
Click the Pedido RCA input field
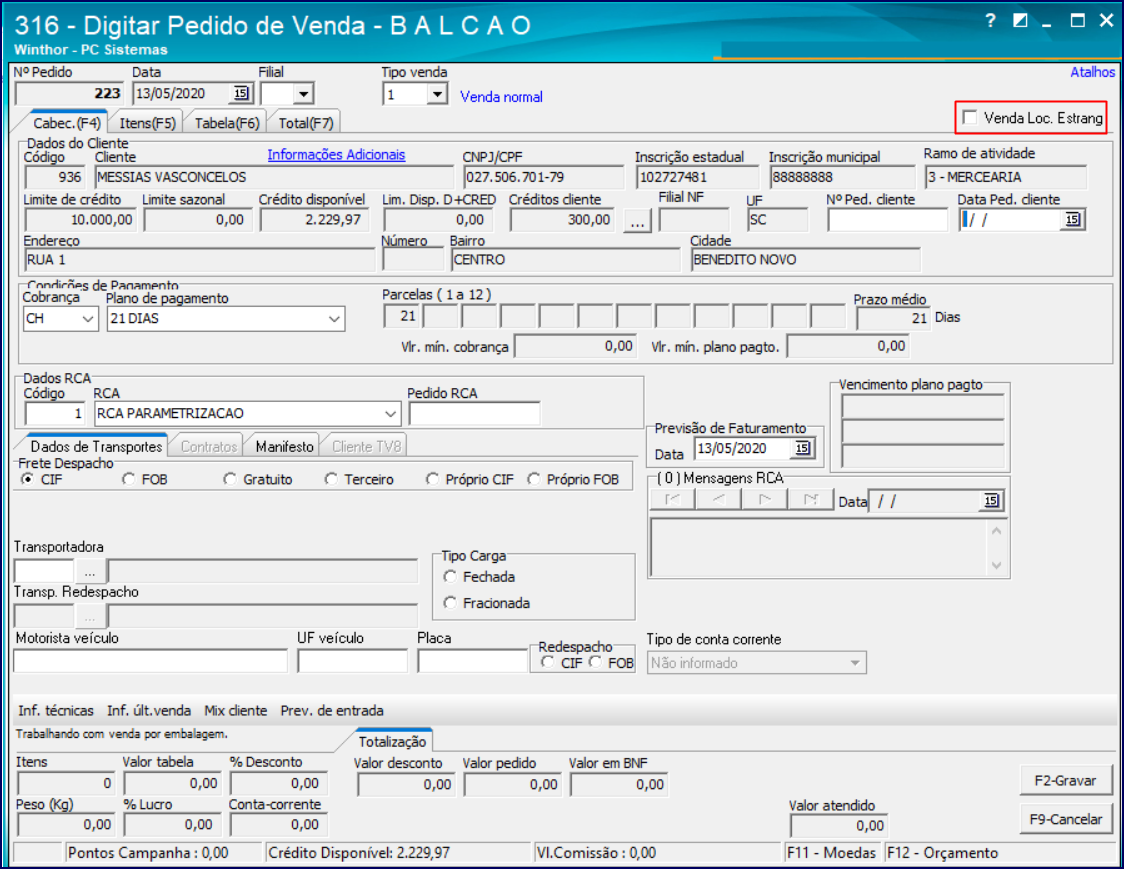(475, 414)
